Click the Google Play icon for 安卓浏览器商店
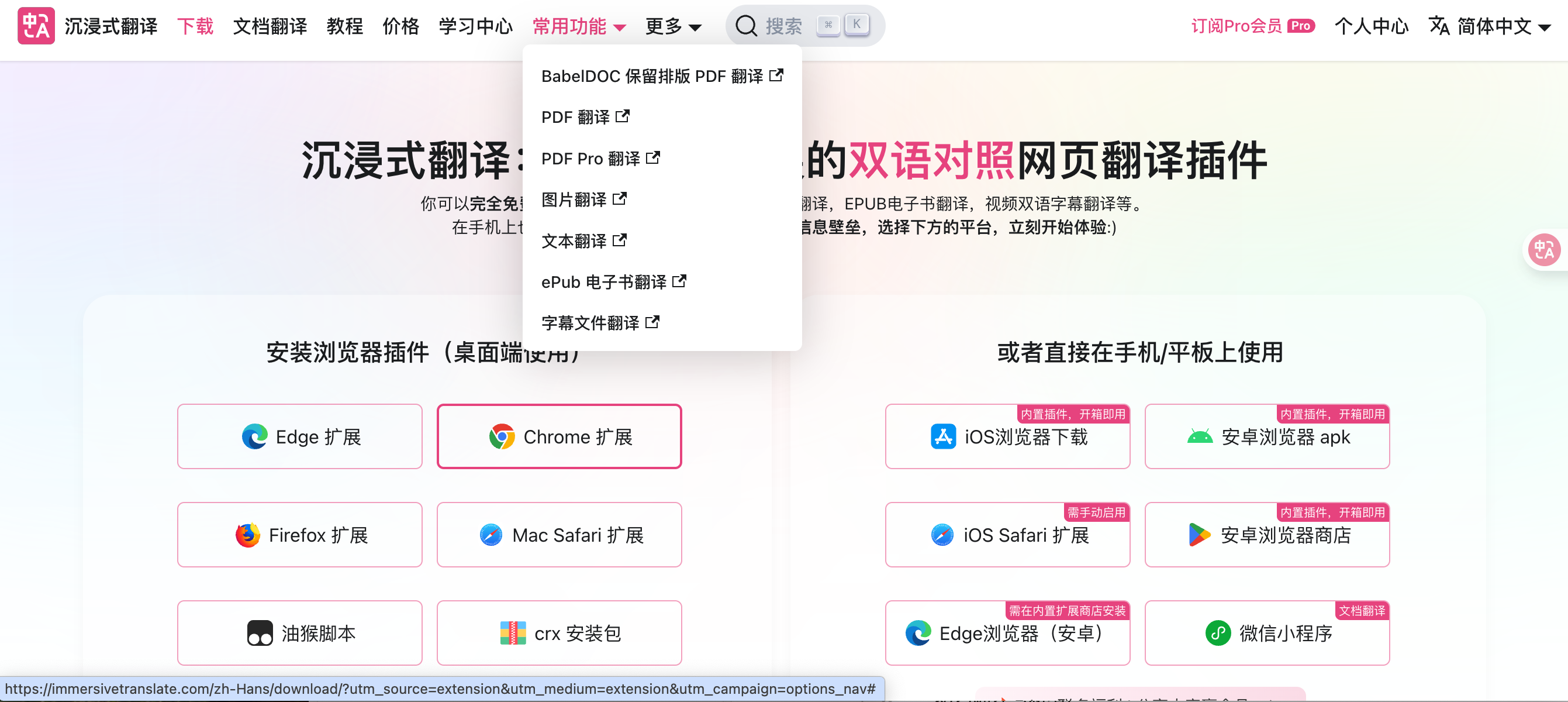1568x702 pixels. coord(1199,535)
